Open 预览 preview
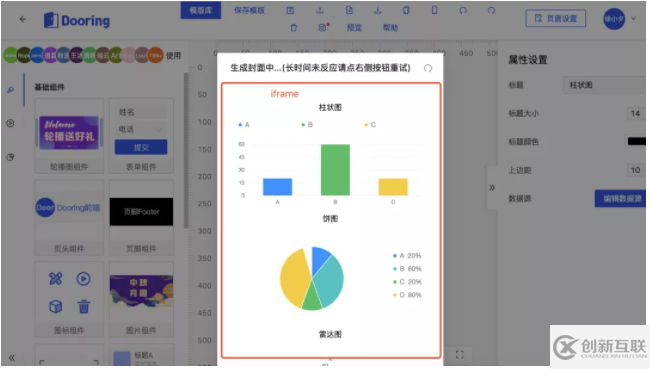This screenshot has height=369, width=650. click(354, 28)
